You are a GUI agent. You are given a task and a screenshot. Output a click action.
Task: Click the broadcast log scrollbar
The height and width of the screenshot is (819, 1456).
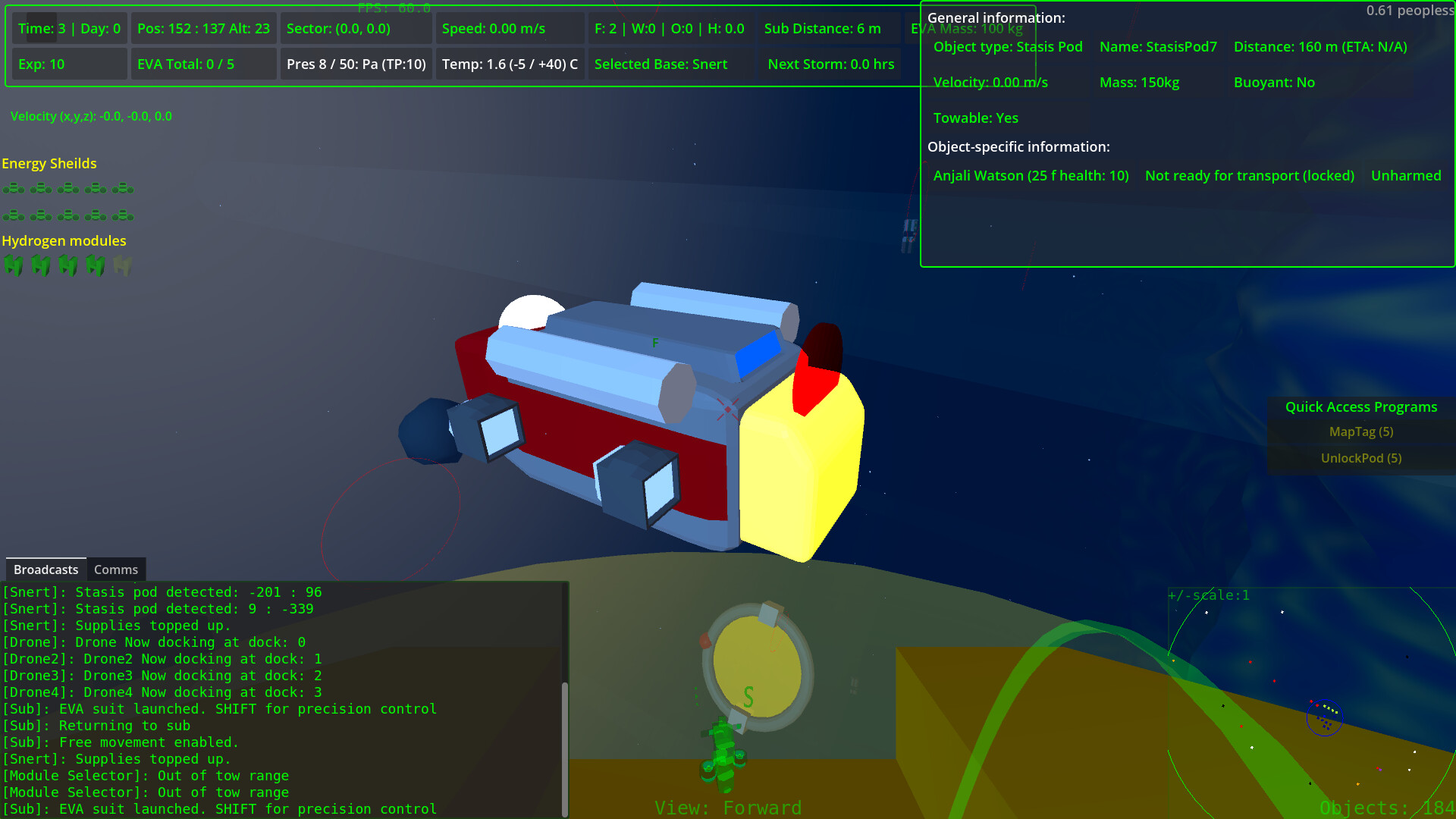click(565, 748)
